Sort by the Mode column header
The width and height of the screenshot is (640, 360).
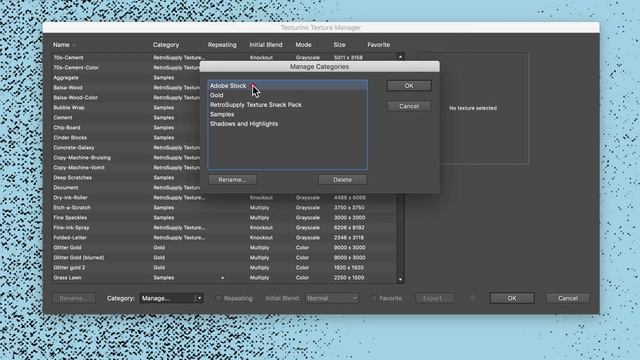click(303, 44)
